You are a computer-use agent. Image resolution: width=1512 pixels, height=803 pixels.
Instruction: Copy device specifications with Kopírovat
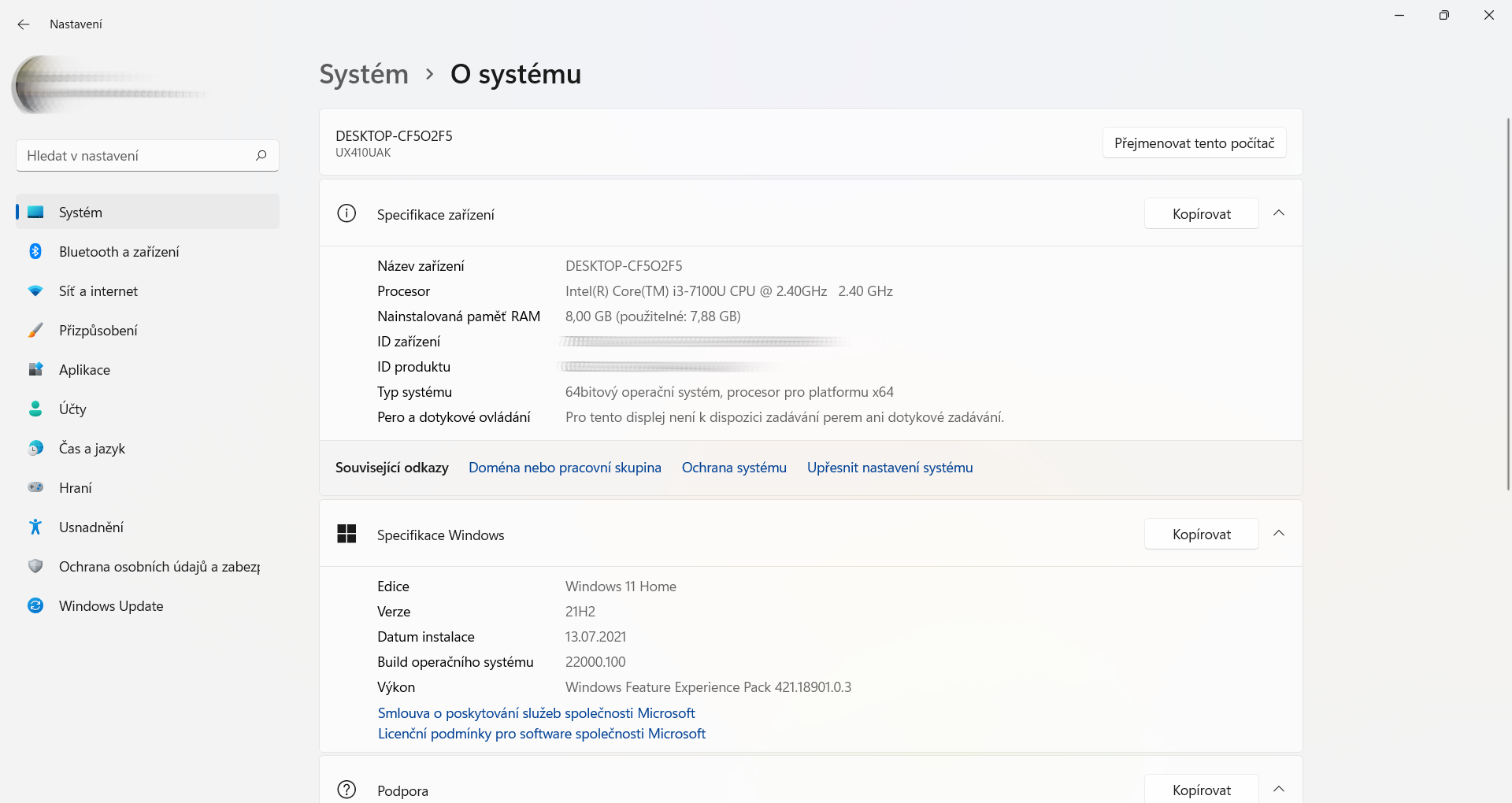[1201, 213]
